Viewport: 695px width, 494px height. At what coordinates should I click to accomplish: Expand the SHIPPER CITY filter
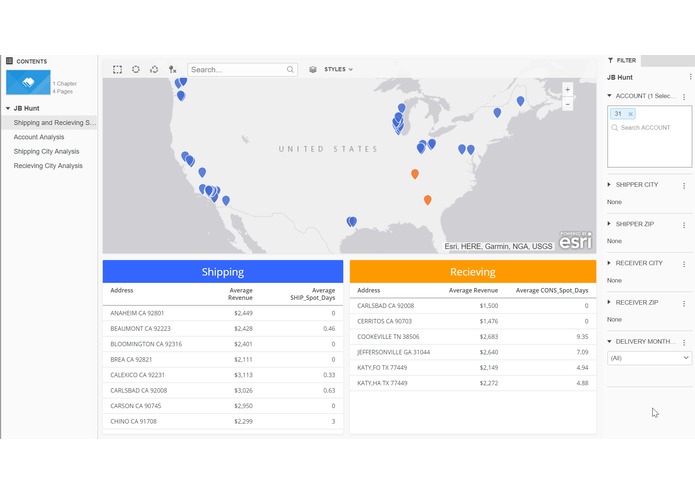click(x=609, y=185)
